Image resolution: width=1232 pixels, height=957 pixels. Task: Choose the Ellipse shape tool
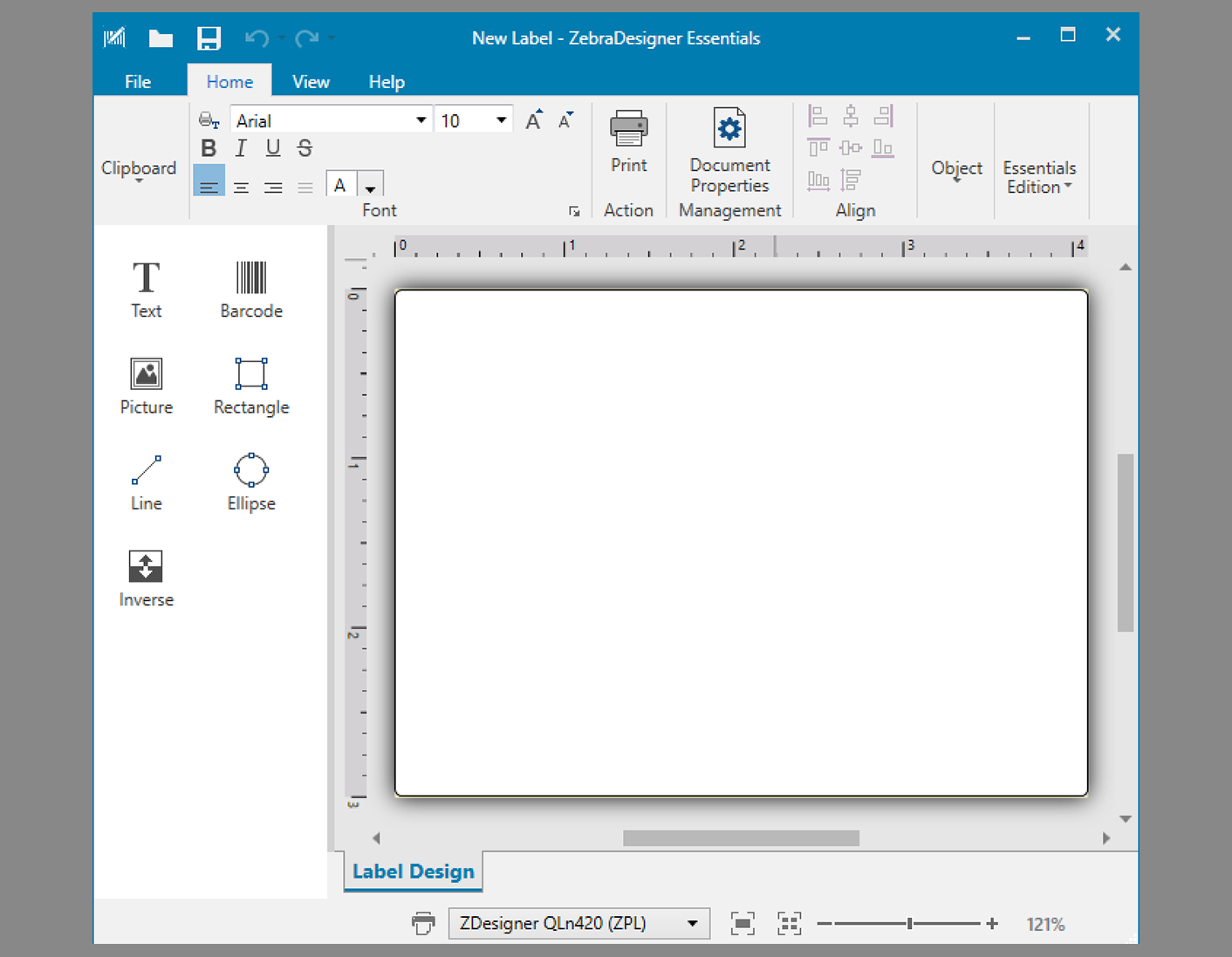click(250, 482)
